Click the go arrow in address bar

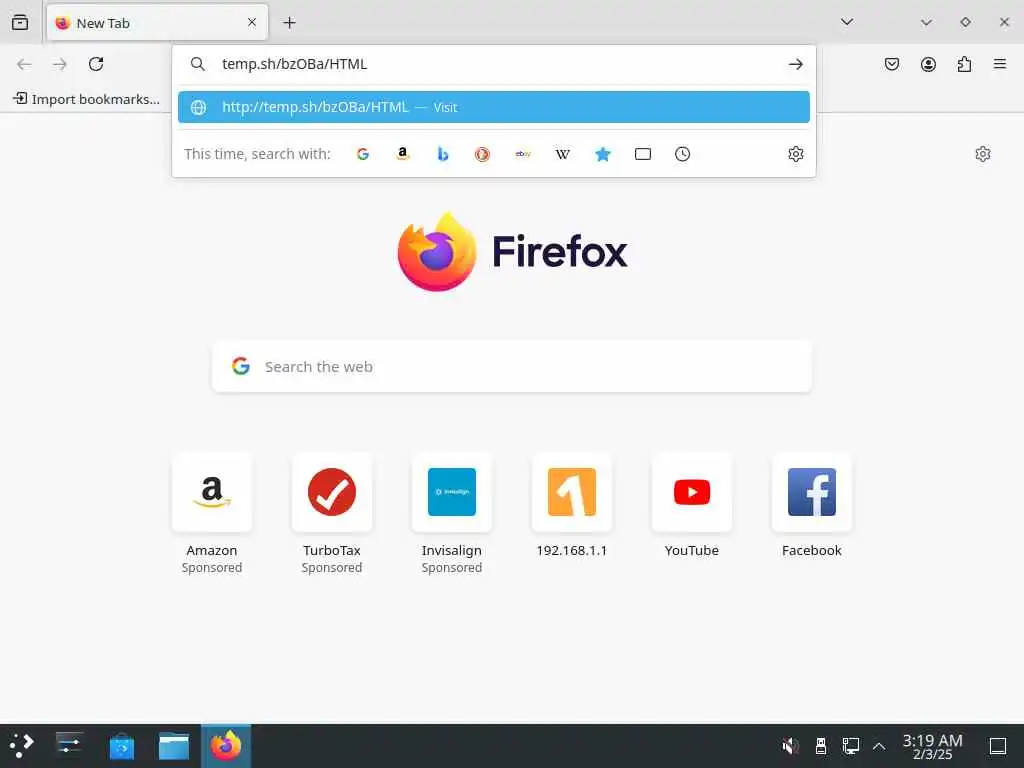[795, 64]
